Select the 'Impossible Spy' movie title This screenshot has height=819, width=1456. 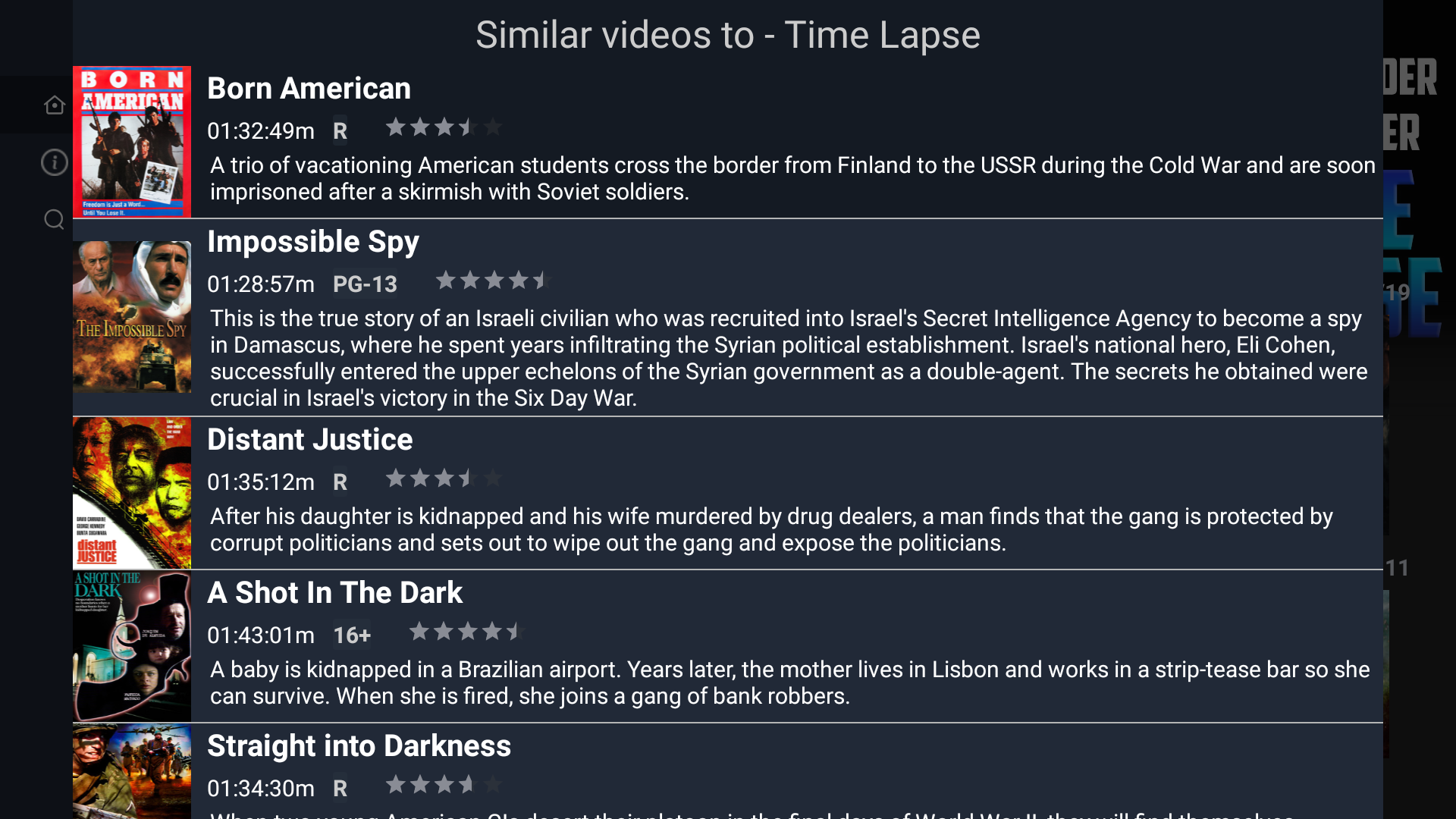coord(313,241)
